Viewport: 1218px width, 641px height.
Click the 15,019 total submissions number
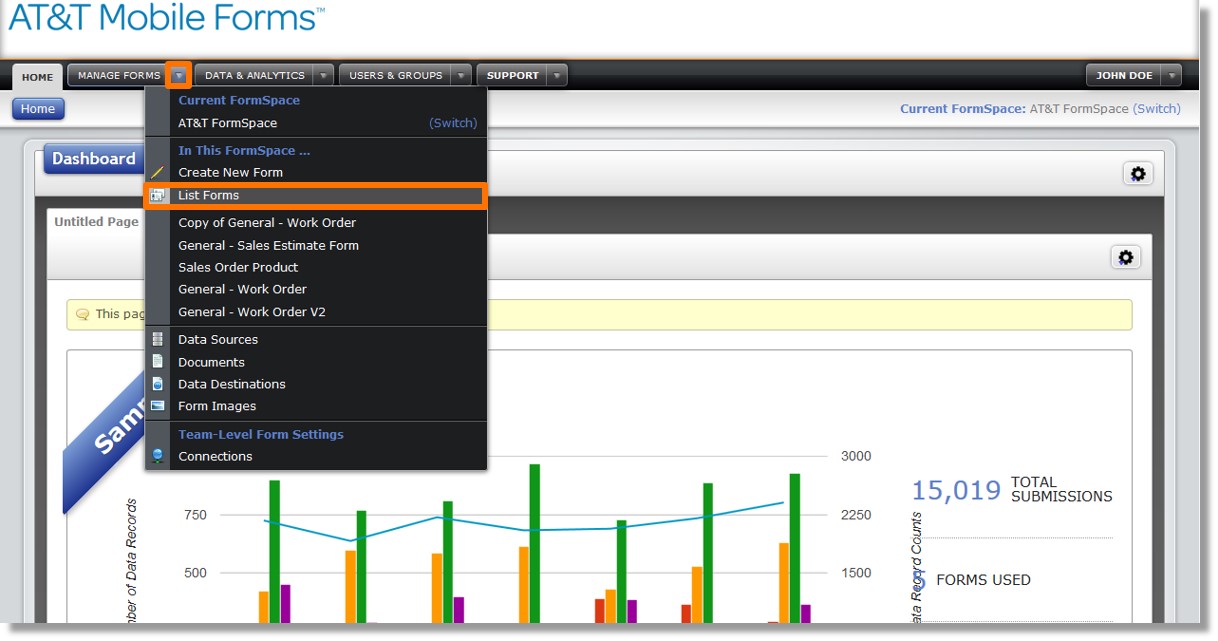pos(956,490)
